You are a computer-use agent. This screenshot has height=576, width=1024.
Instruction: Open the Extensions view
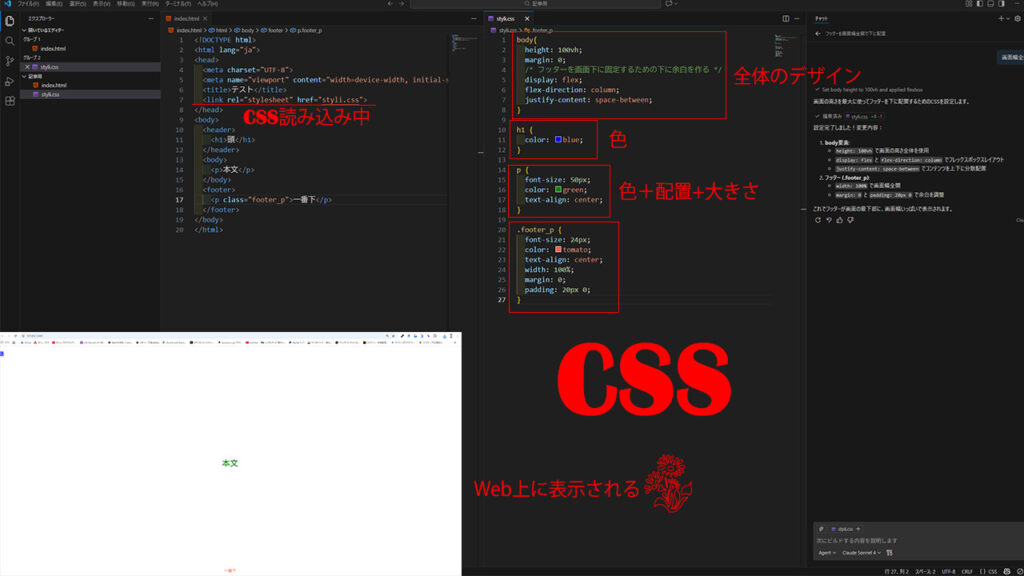(x=10, y=101)
